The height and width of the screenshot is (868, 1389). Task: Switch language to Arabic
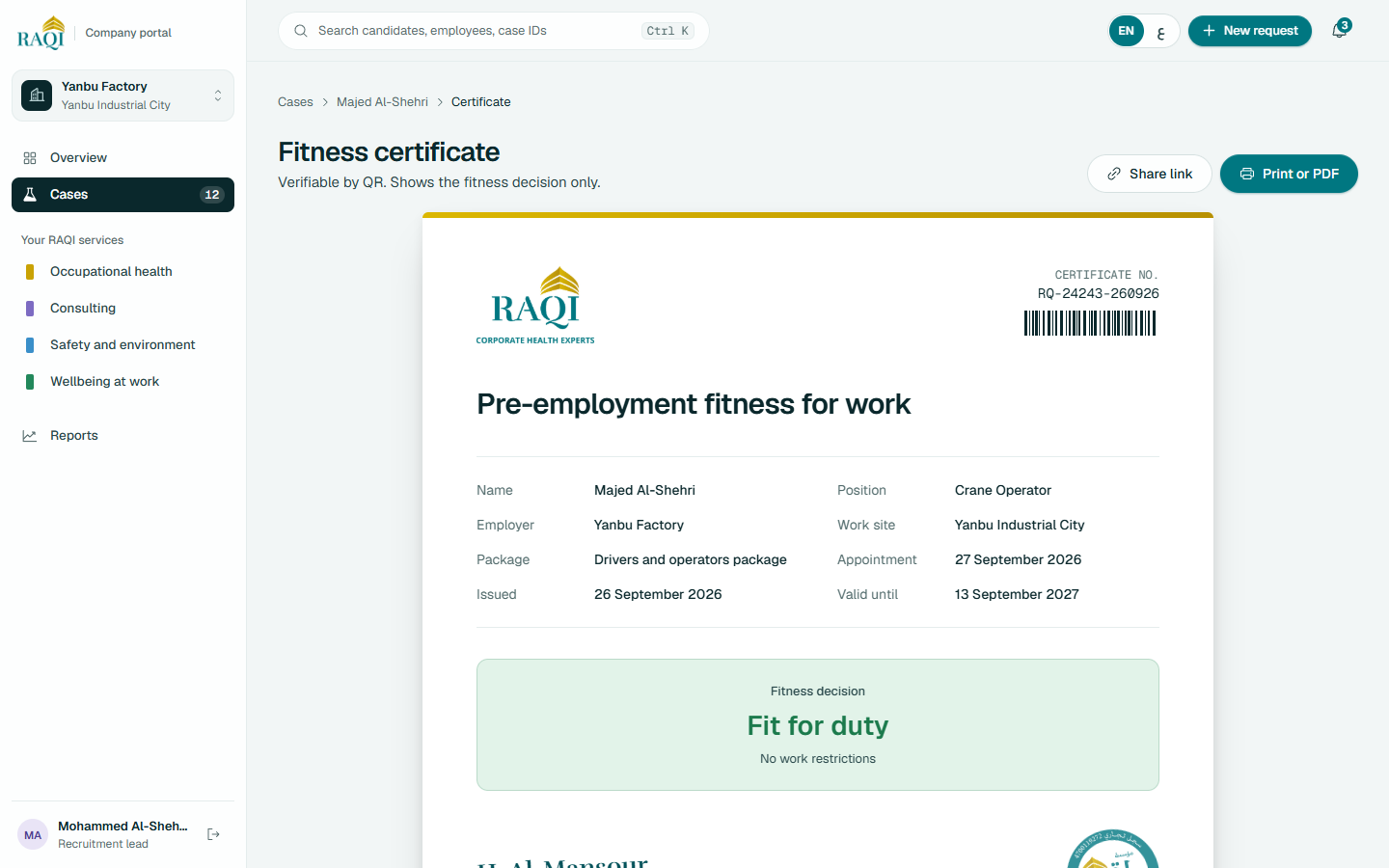(1161, 32)
